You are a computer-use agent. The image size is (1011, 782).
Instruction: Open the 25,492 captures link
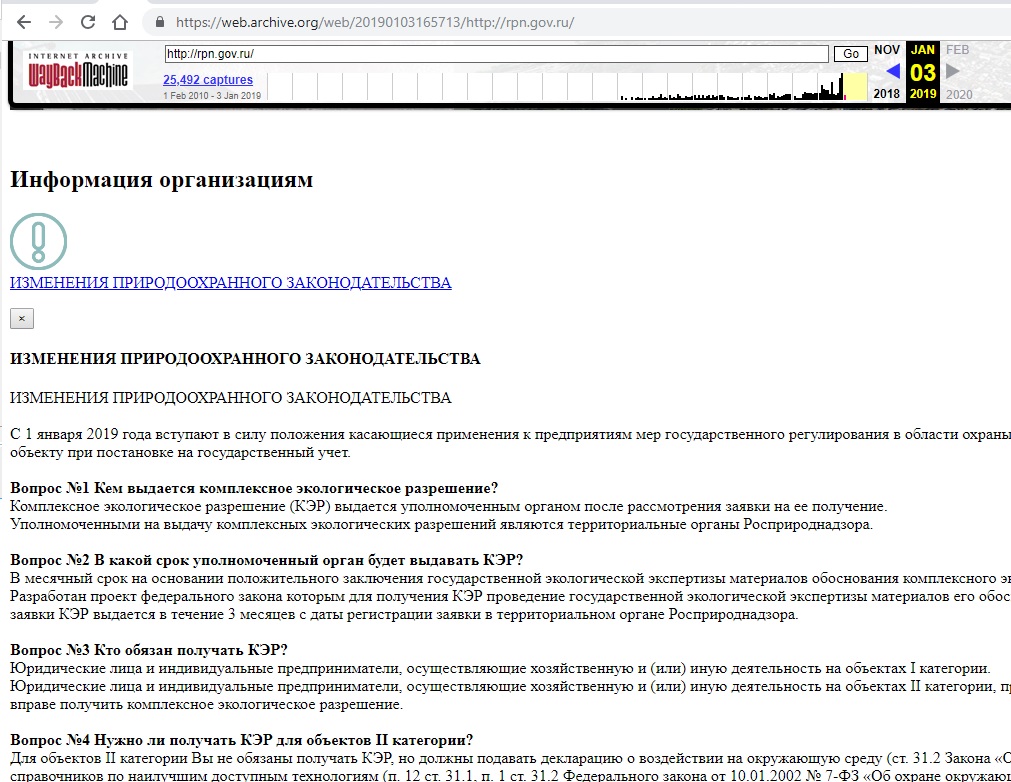tap(208, 80)
